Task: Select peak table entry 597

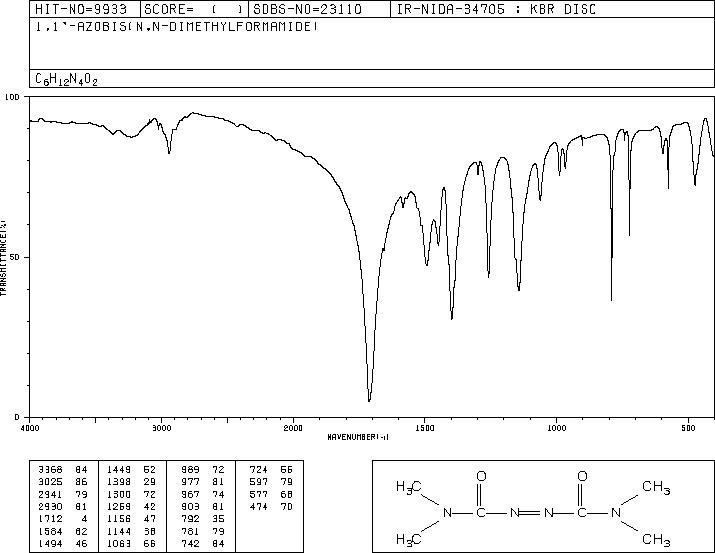Action: 271,482
